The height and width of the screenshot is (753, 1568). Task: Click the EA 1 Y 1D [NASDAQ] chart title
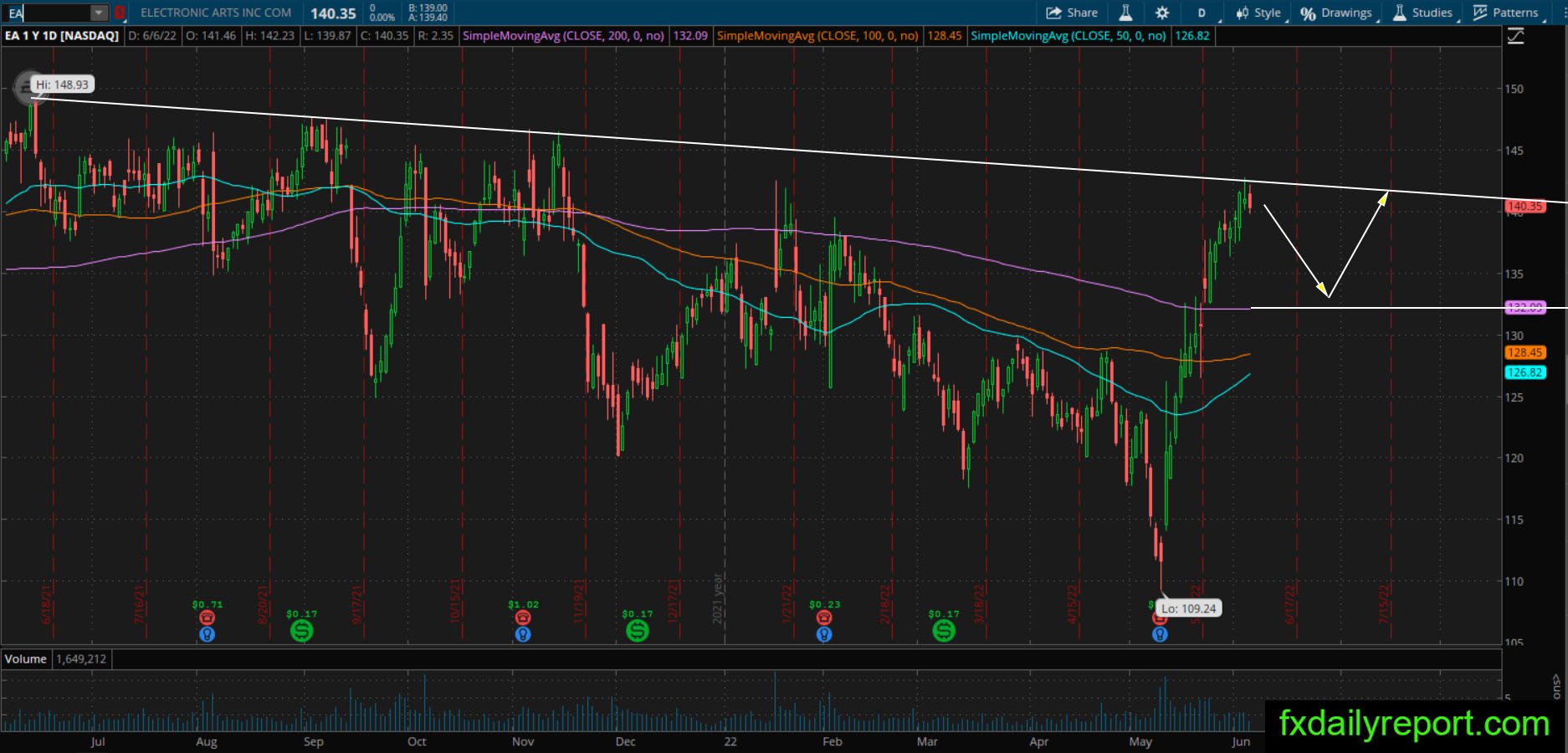click(62, 36)
